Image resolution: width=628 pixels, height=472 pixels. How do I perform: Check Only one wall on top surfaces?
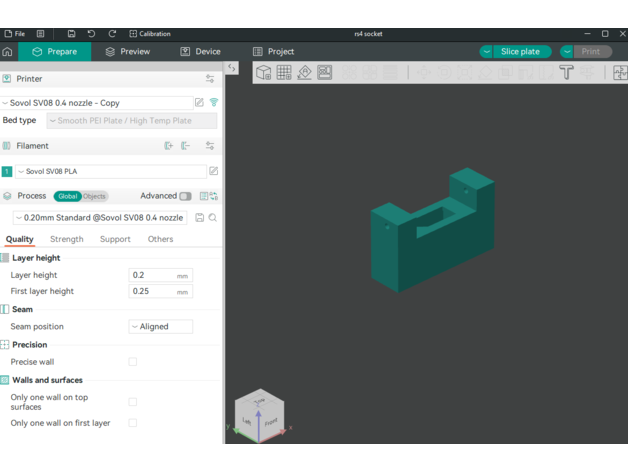(132, 402)
